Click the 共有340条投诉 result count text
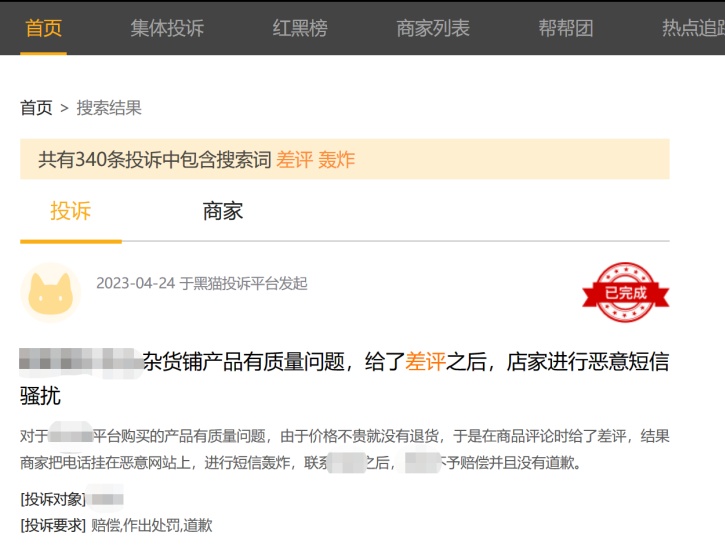 click(154, 159)
